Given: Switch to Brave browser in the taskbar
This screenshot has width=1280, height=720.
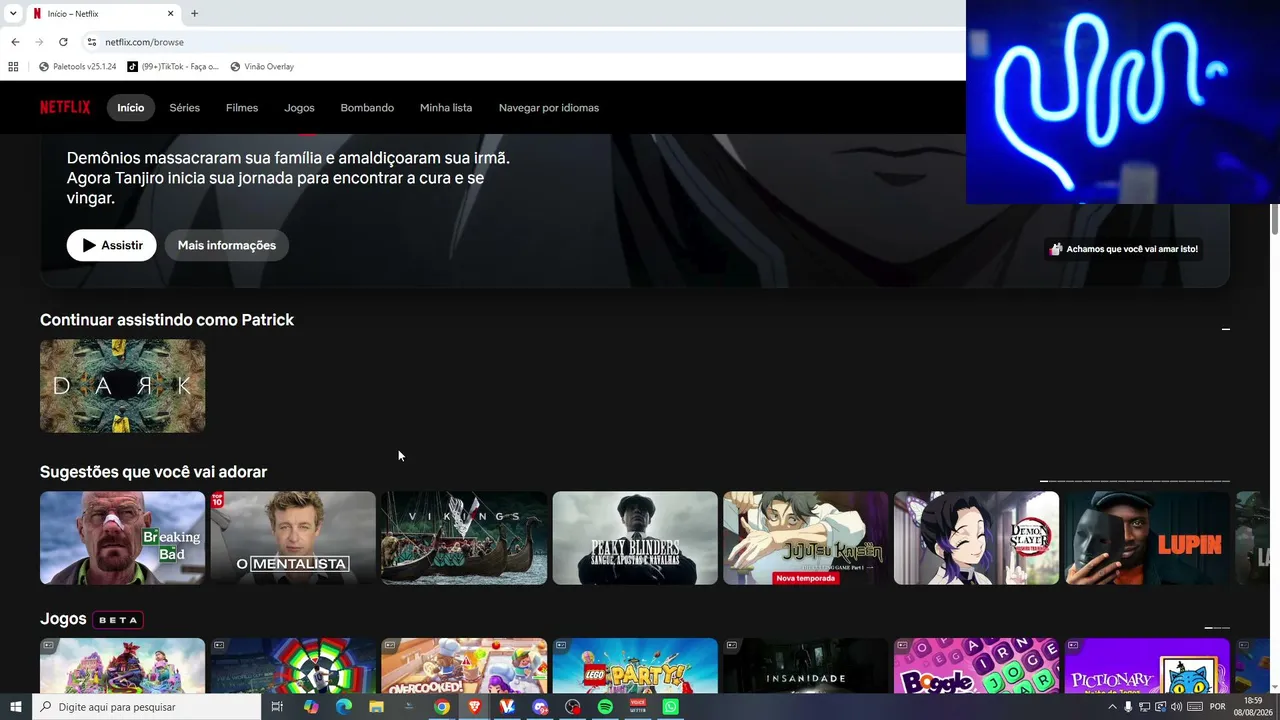Looking at the screenshot, I should coord(474,707).
